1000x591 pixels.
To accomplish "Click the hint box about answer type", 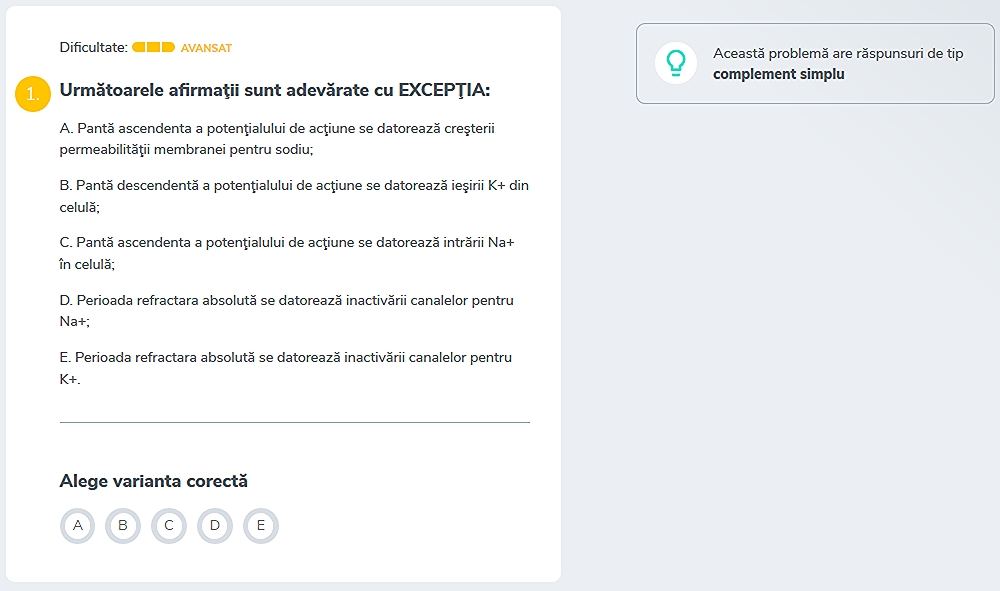I will tap(815, 63).
